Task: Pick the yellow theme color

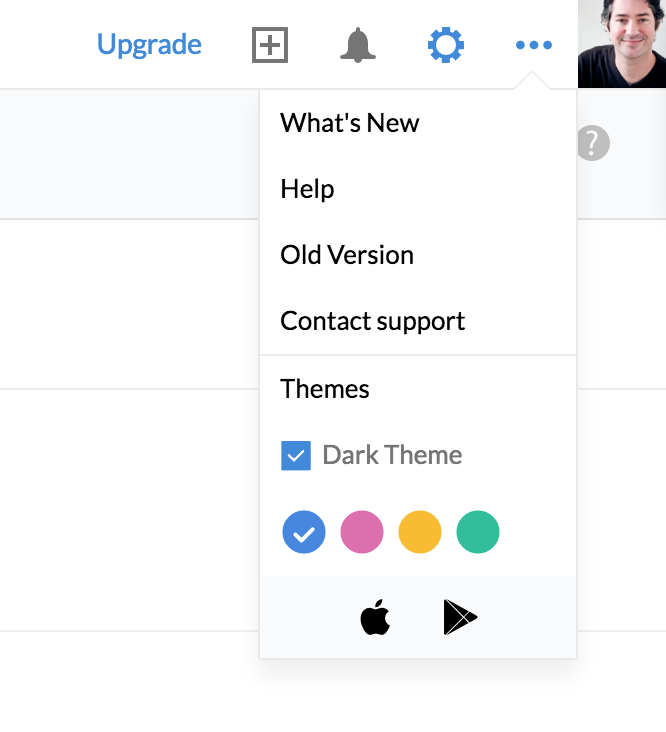Action: pyautogui.click(x=420, y=533)
